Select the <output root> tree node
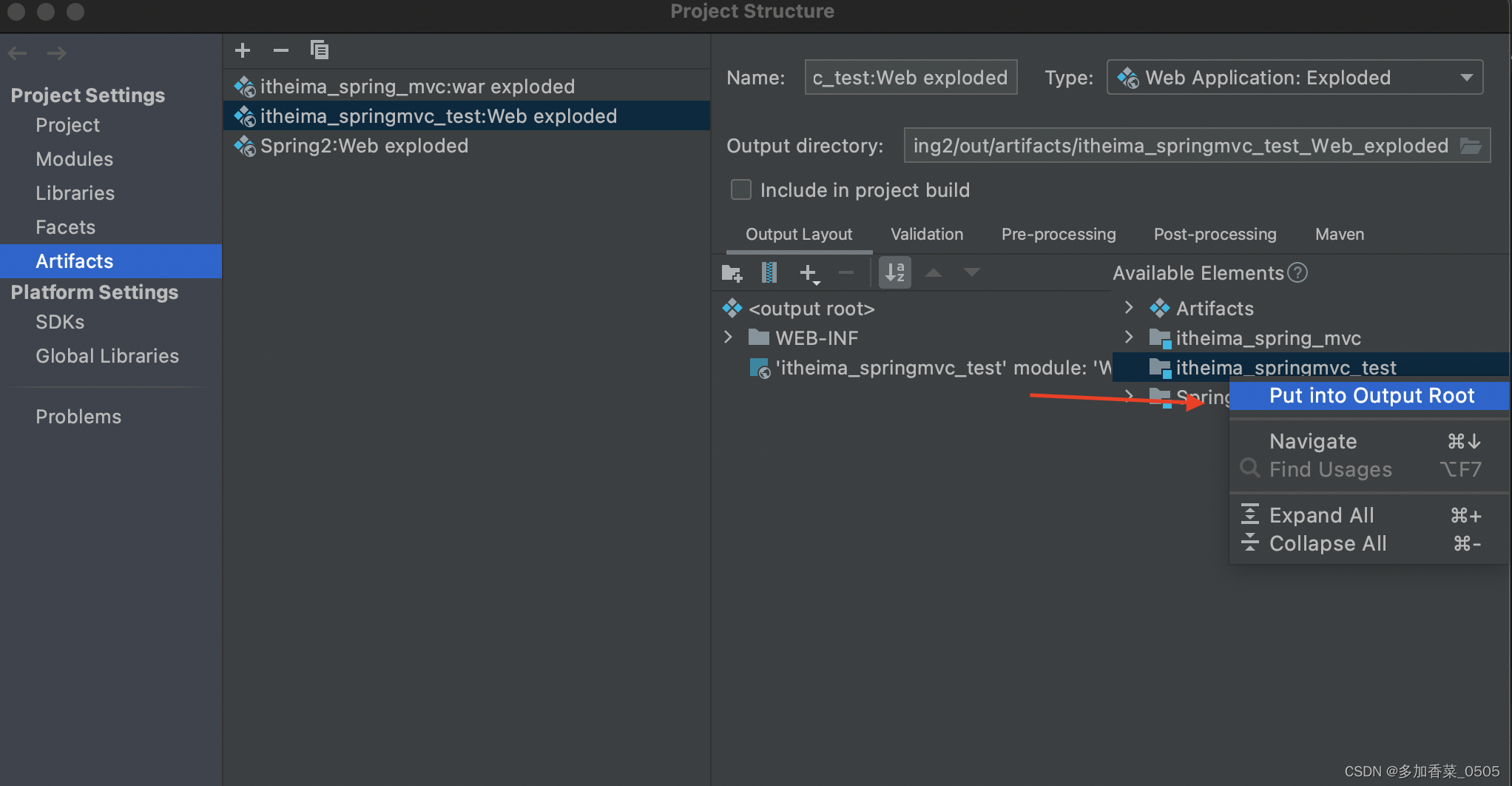 click(811, 309)
